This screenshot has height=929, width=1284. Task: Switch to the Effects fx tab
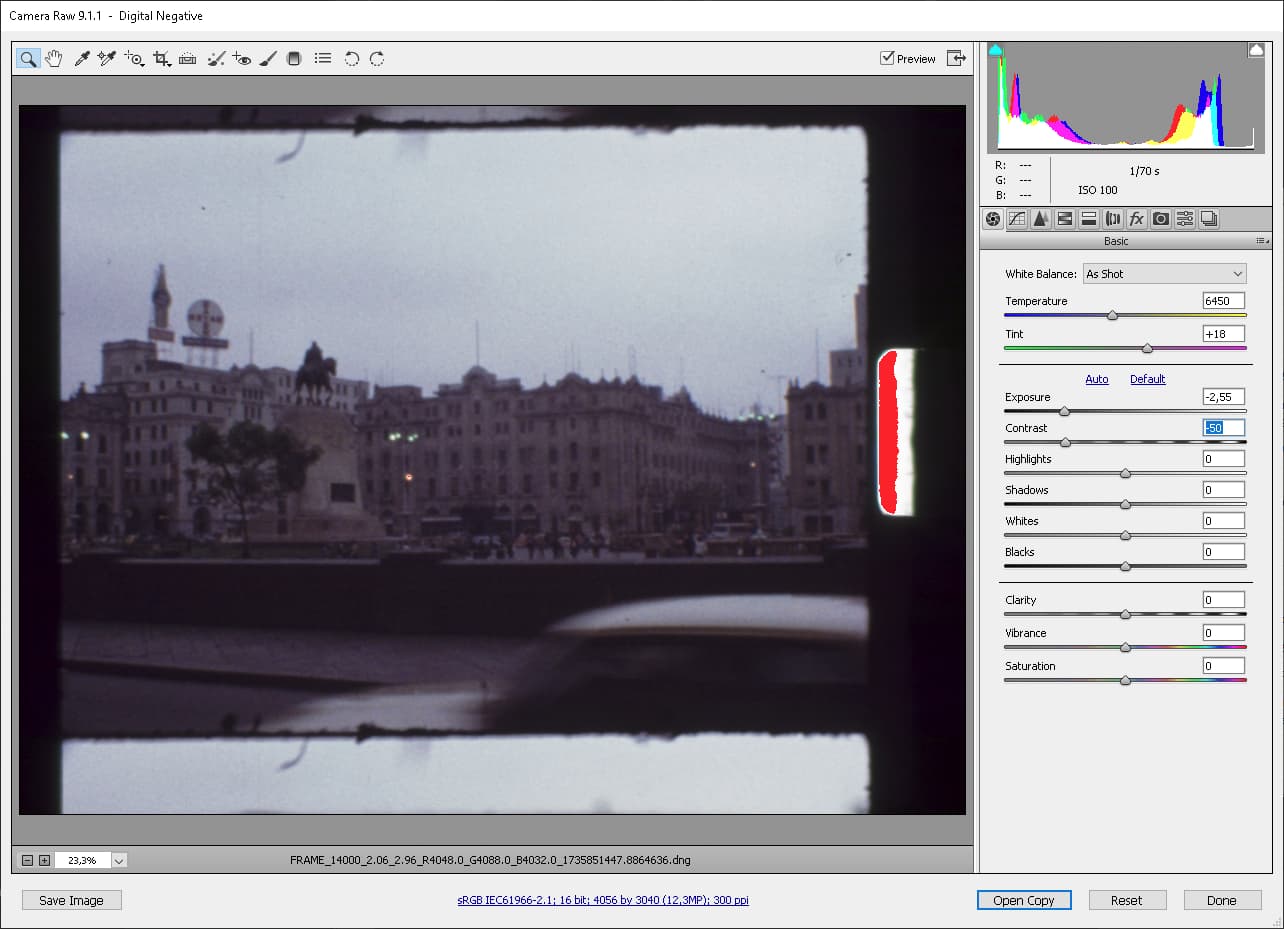(x=1137, y=219)
